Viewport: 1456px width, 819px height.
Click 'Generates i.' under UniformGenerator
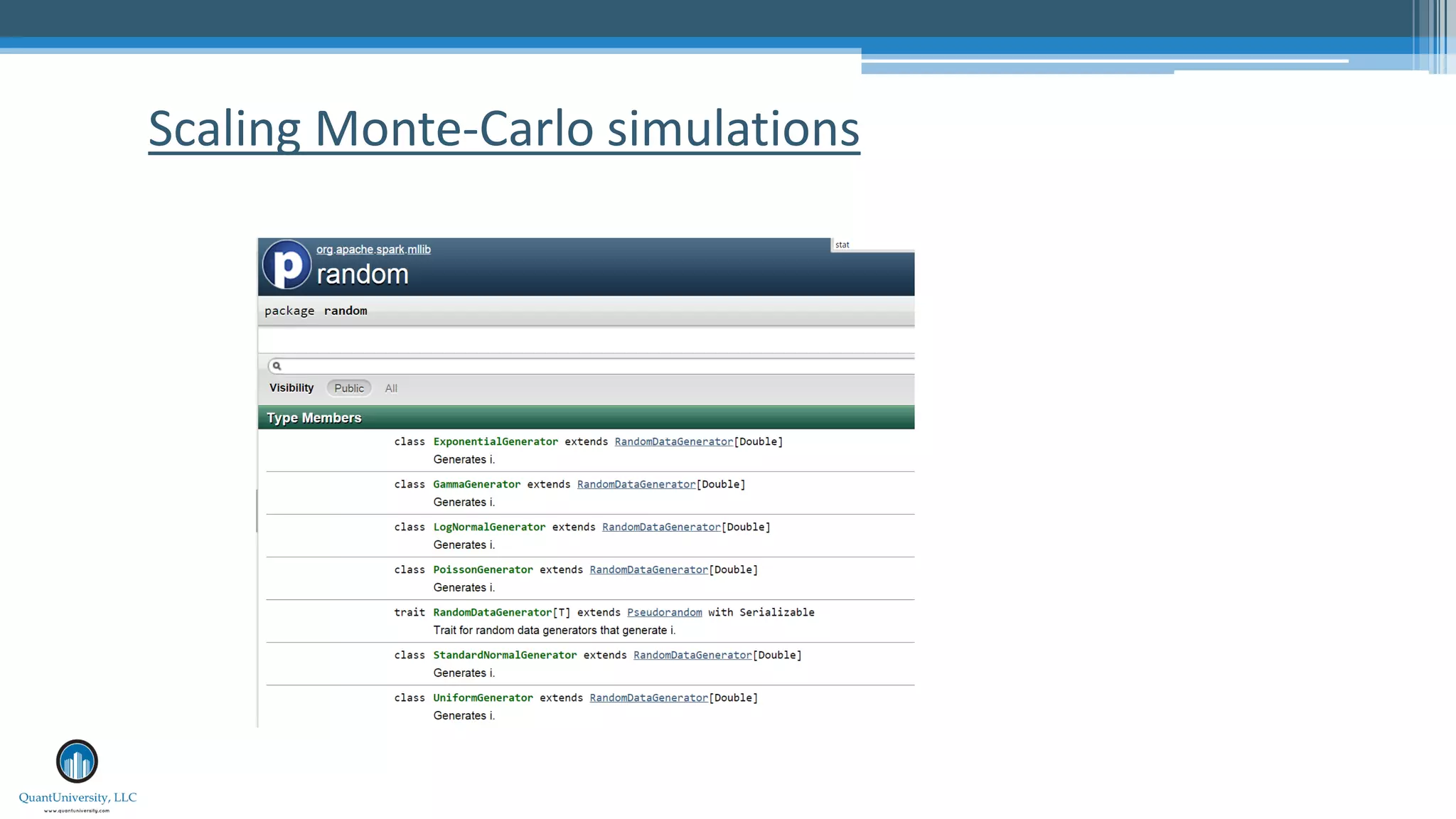tap(464, 715)
